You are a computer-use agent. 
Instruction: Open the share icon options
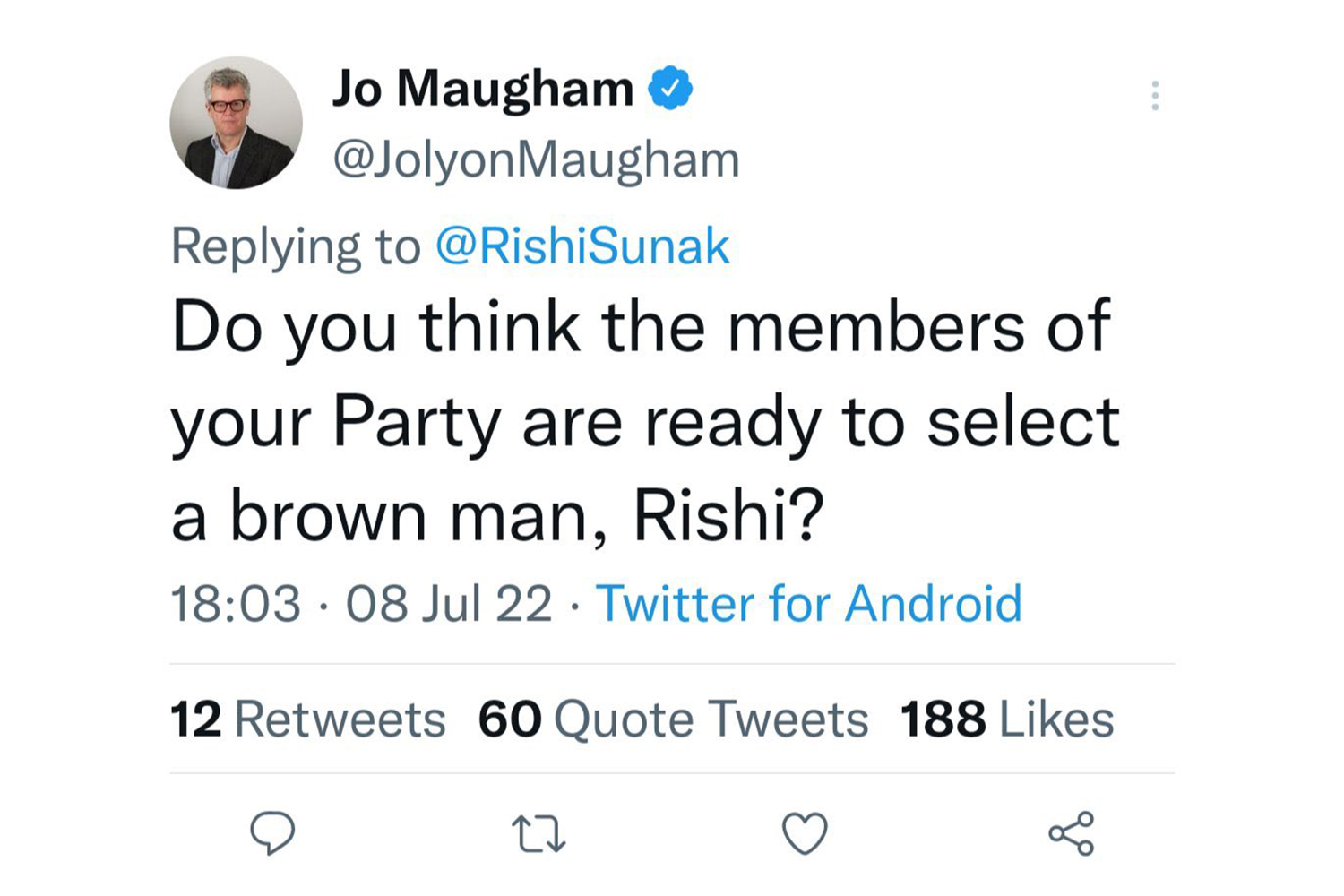pyautogui.click(x=1071, y=833)
